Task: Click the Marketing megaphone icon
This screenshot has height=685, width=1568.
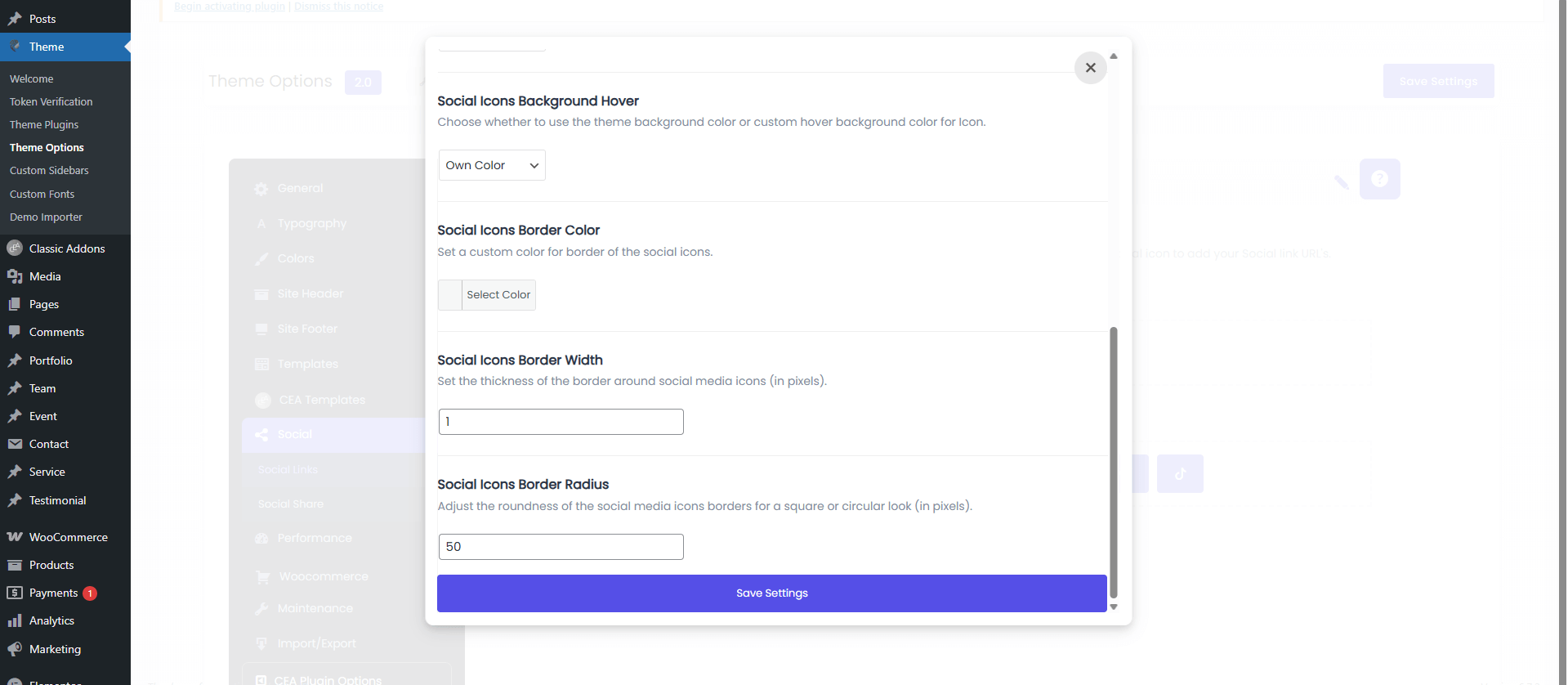Action: 15,649
